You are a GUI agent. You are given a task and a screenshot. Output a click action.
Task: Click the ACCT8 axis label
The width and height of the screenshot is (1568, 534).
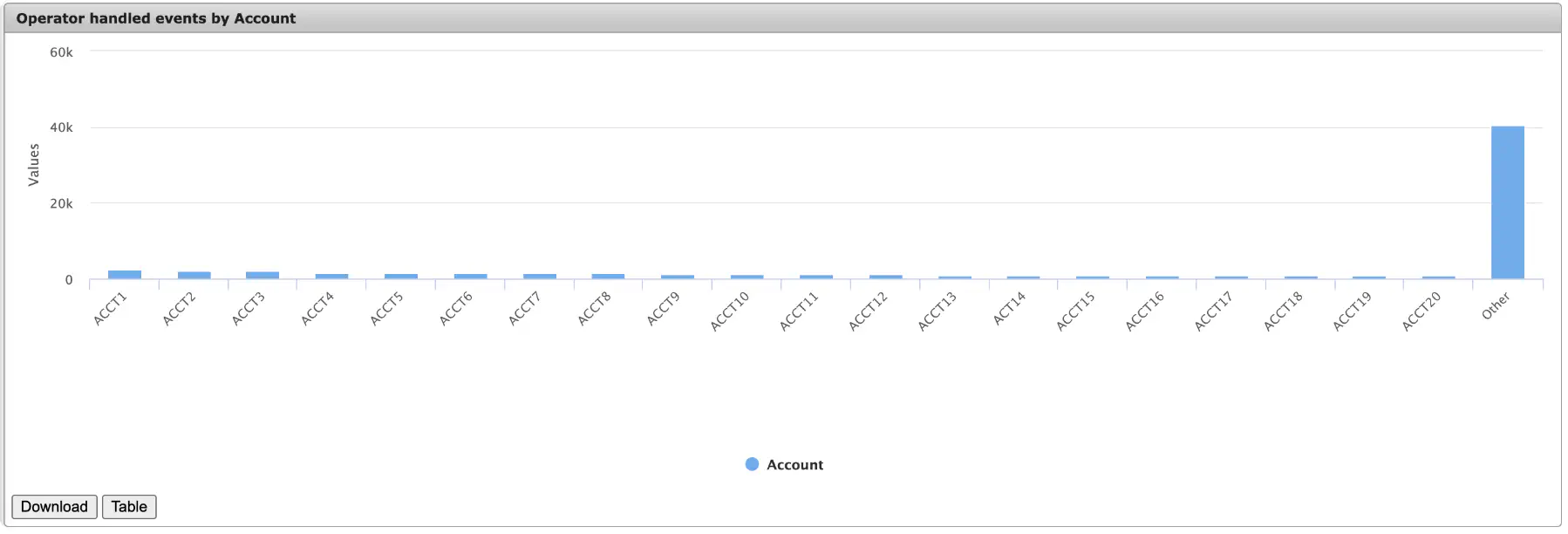coord(595,310)
